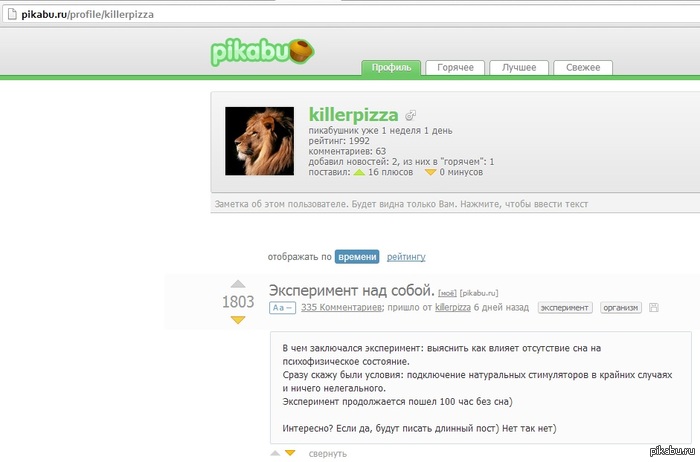Click the "организм" tag
The width and height of the screenshot is (700, 462).
pos(621,308)
